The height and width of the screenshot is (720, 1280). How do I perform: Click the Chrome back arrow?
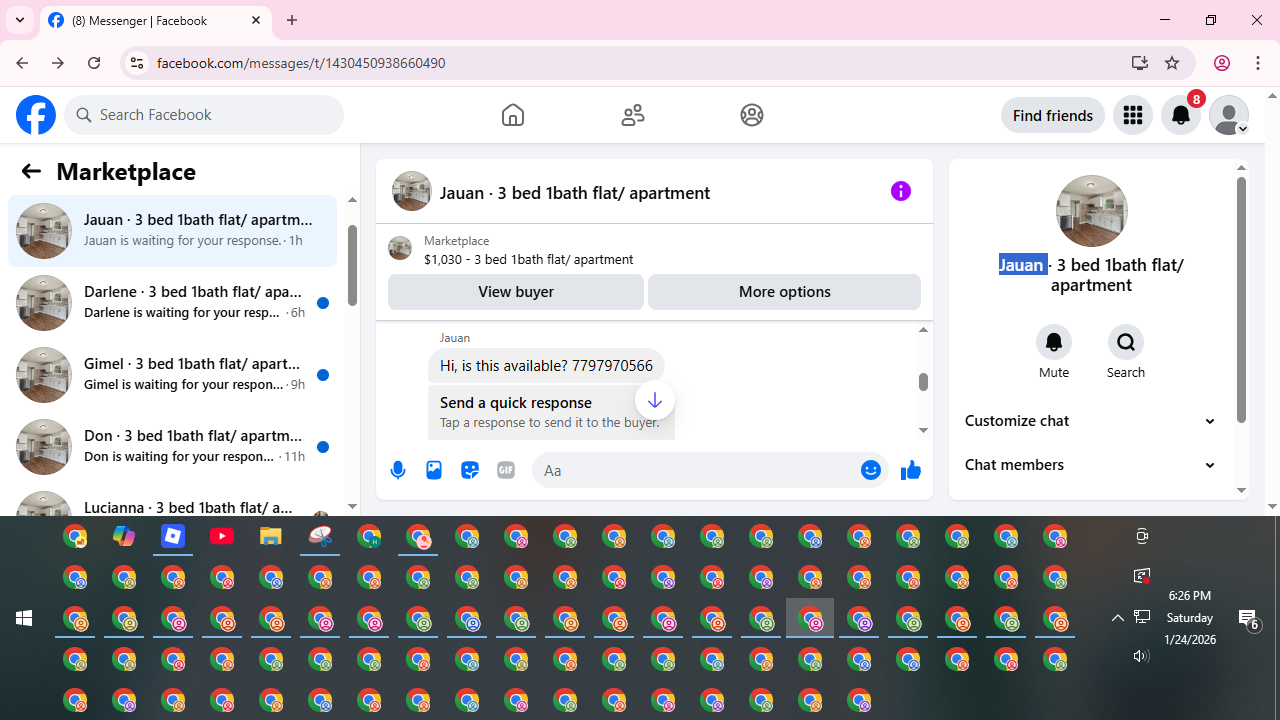(22, 63)
